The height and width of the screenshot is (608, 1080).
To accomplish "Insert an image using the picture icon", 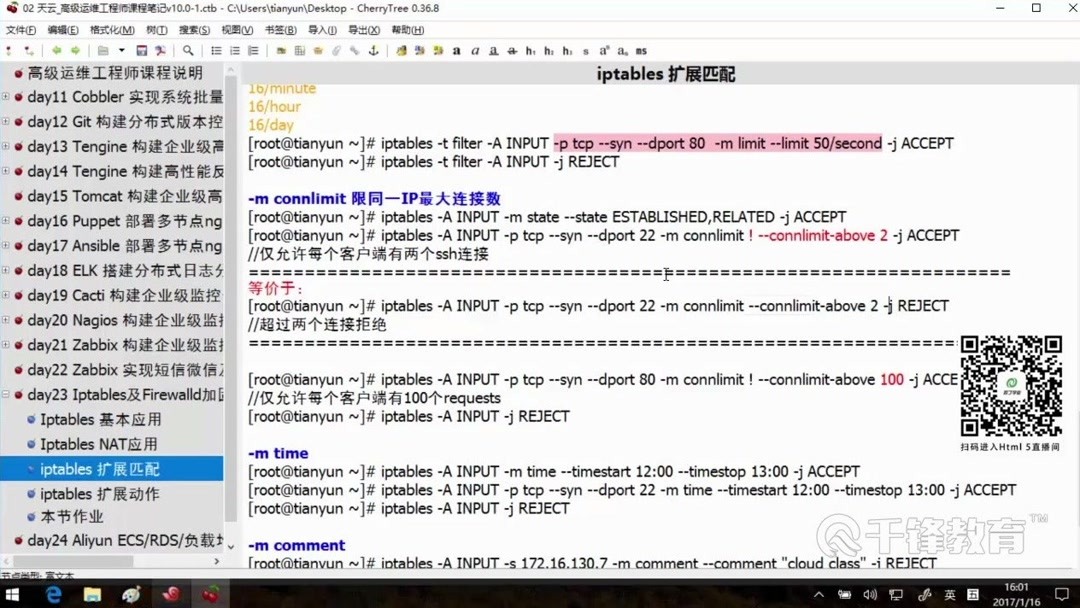I will [x=281, y=49].
